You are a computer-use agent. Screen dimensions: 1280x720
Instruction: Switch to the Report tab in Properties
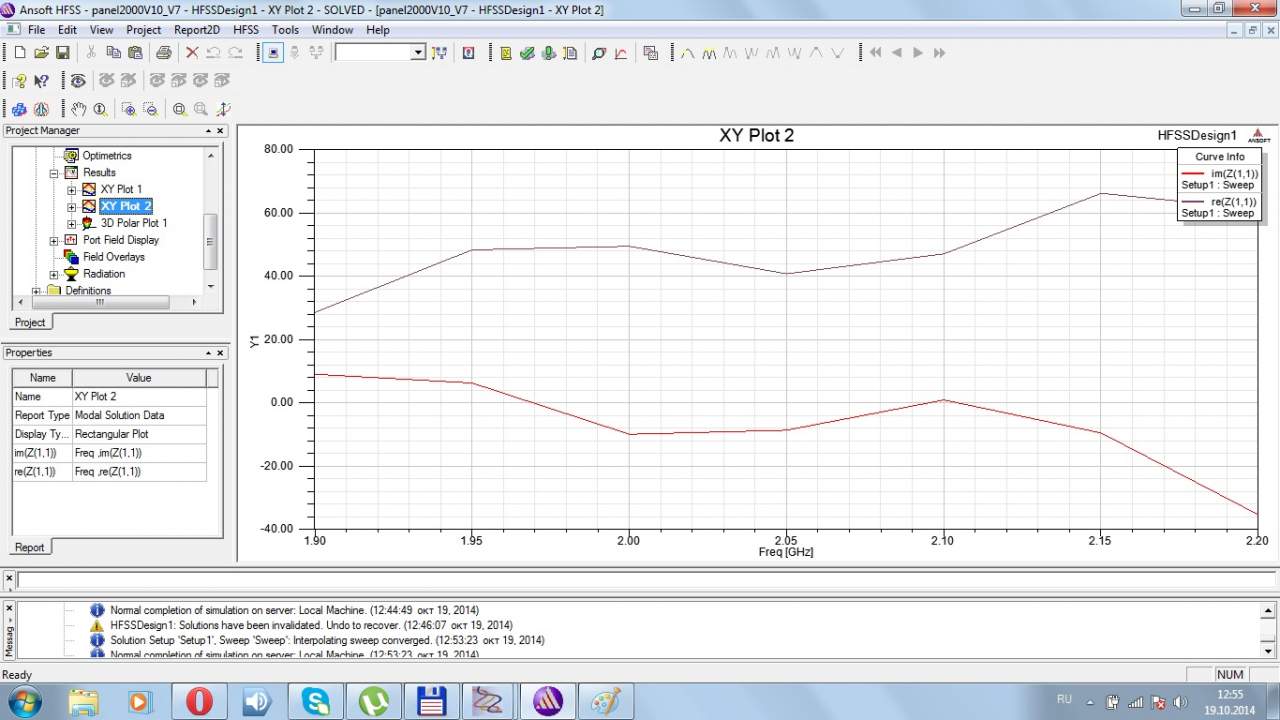pyautogui.click(x=29, y=547)
